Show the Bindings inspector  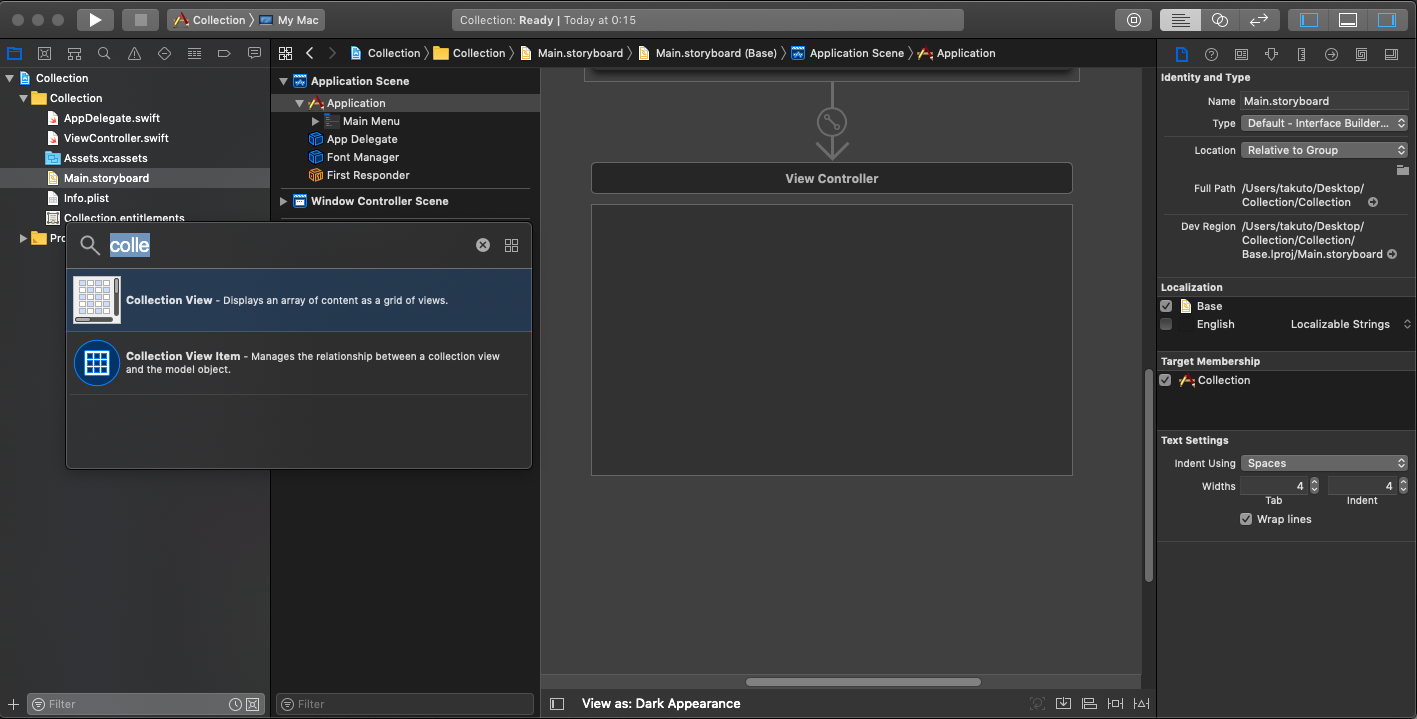1361,54
